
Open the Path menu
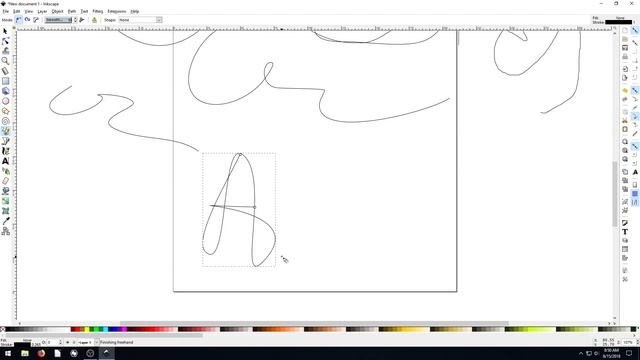pyautogui.click(x=72, y=11)
